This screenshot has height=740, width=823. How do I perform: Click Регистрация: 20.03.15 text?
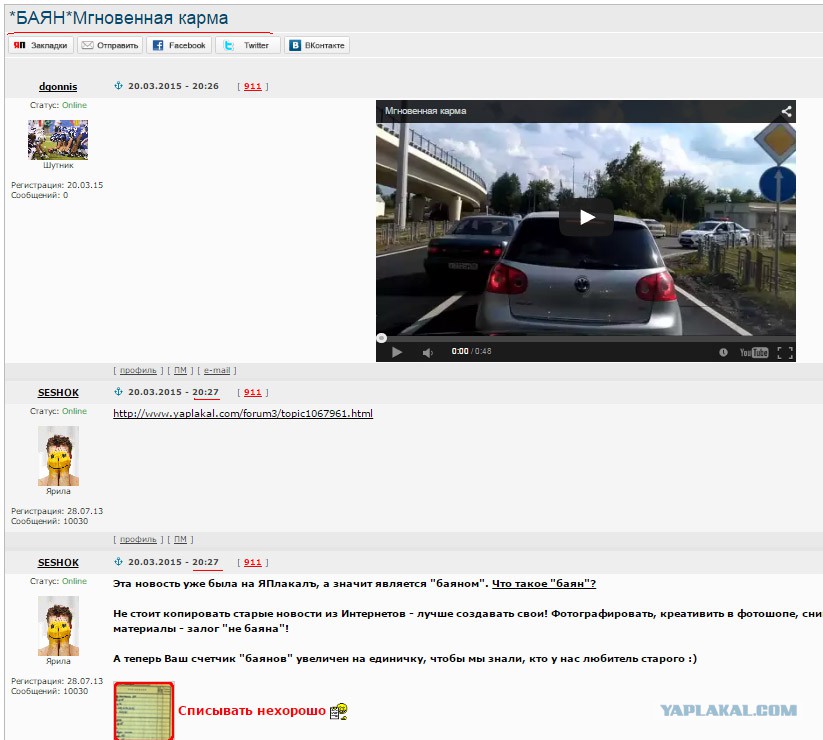coord(57,185)
